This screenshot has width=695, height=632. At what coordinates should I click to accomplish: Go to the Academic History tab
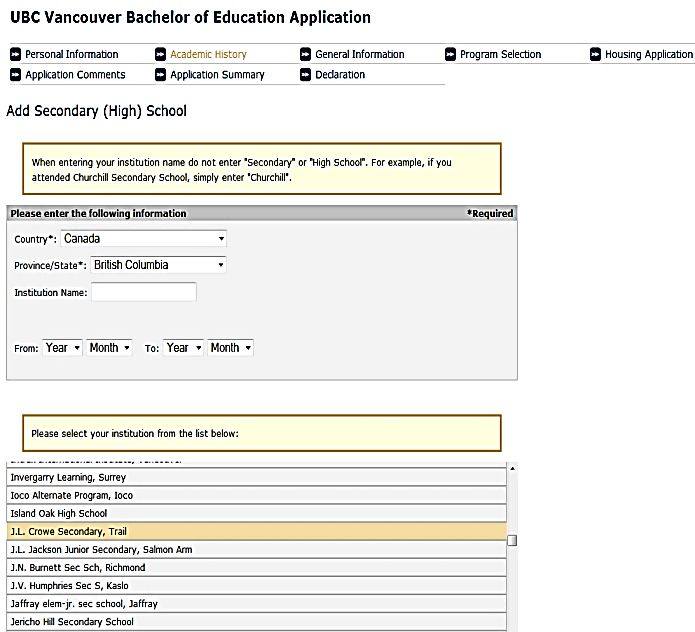(208, 54)
